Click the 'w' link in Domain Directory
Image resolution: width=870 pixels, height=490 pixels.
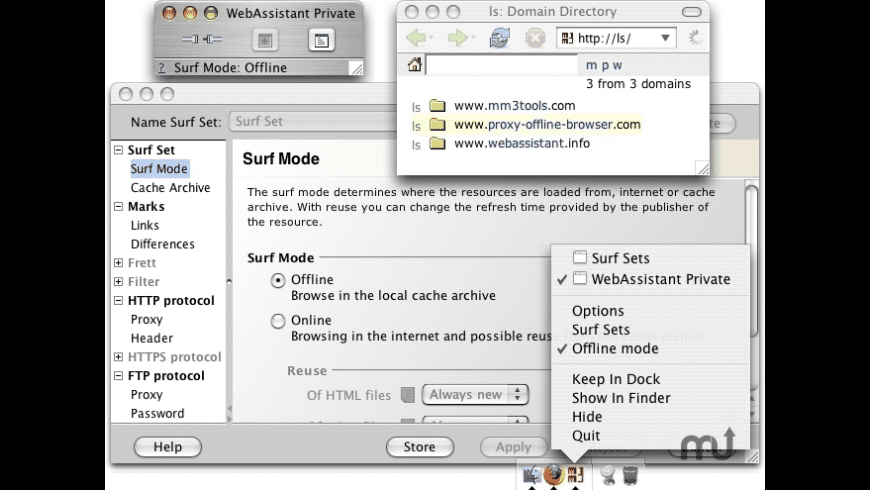(x=618, y=65)
